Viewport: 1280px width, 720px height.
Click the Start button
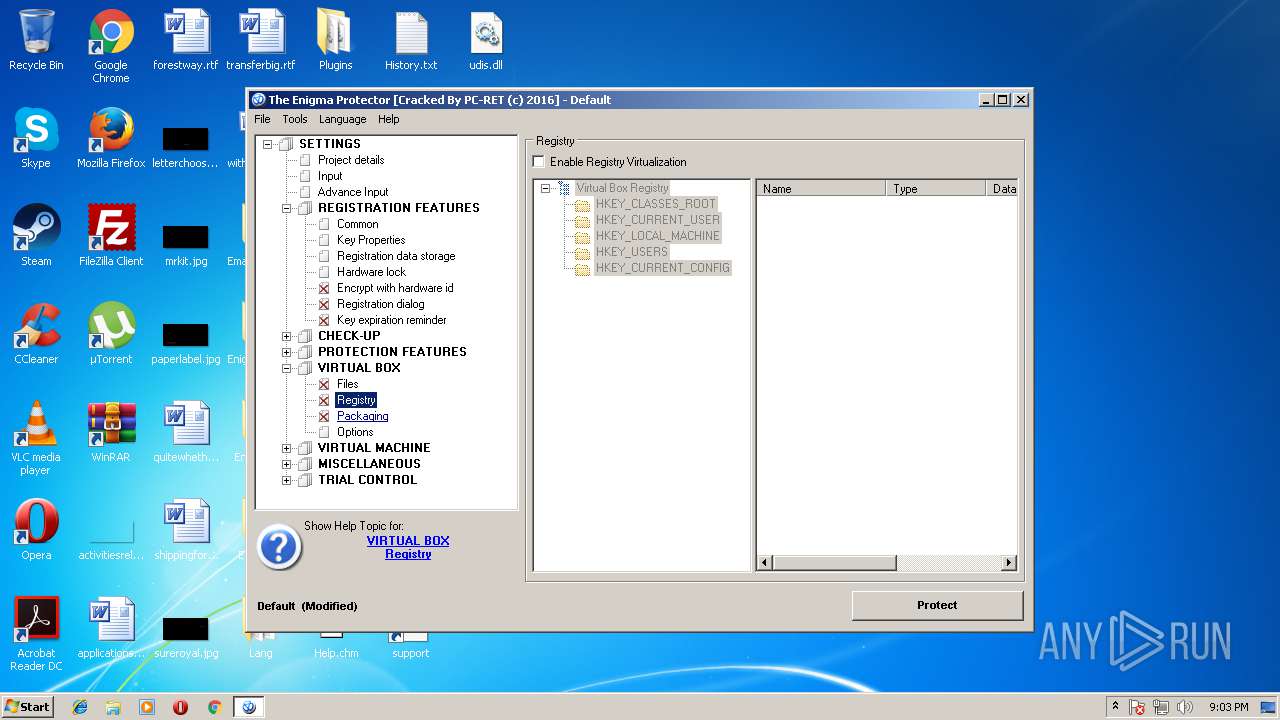(27, 707)
